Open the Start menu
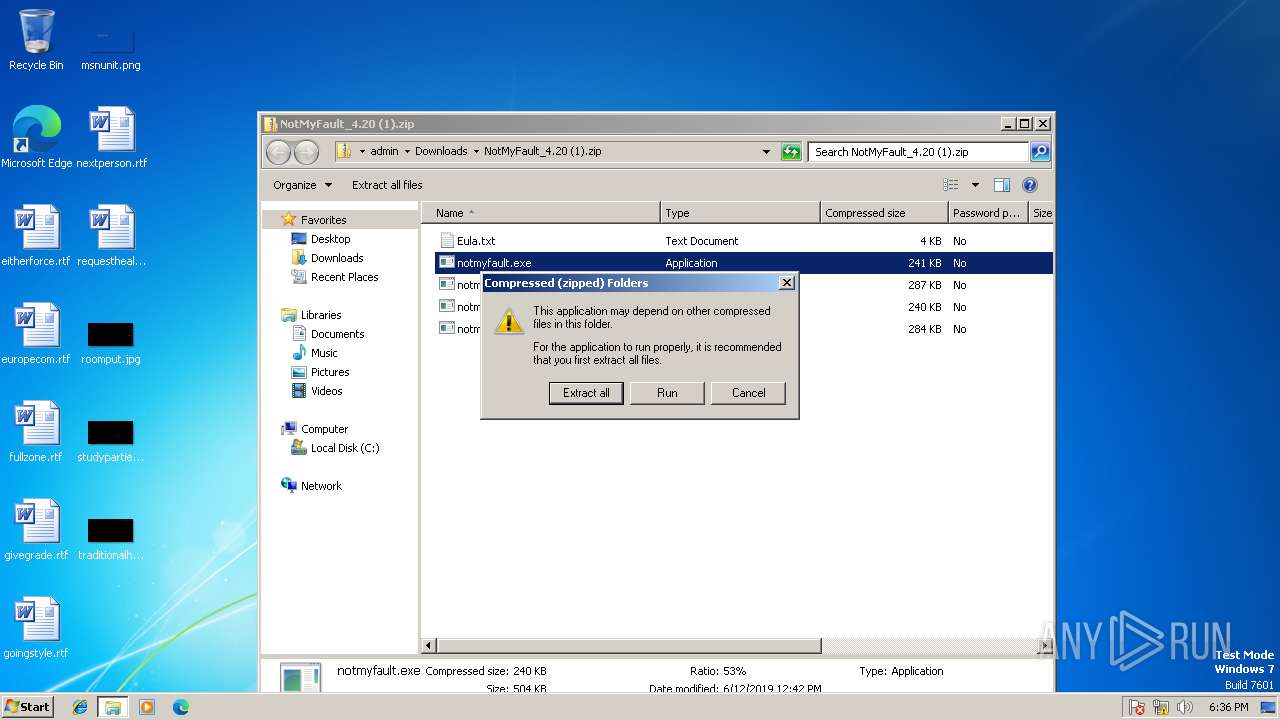Screen dimensions: 1280x720 (x=27, y=707)
